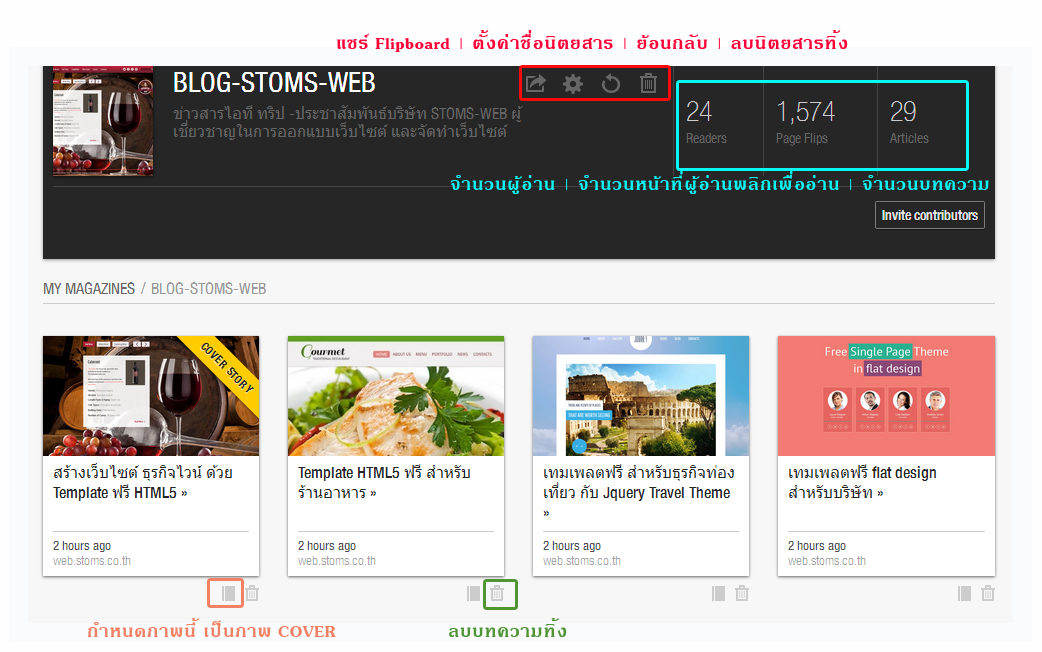This screenshot has width=1042, height=652.
Task: Click the Invite contributors button
Action: pyautogui.click(x=929, y=215)
